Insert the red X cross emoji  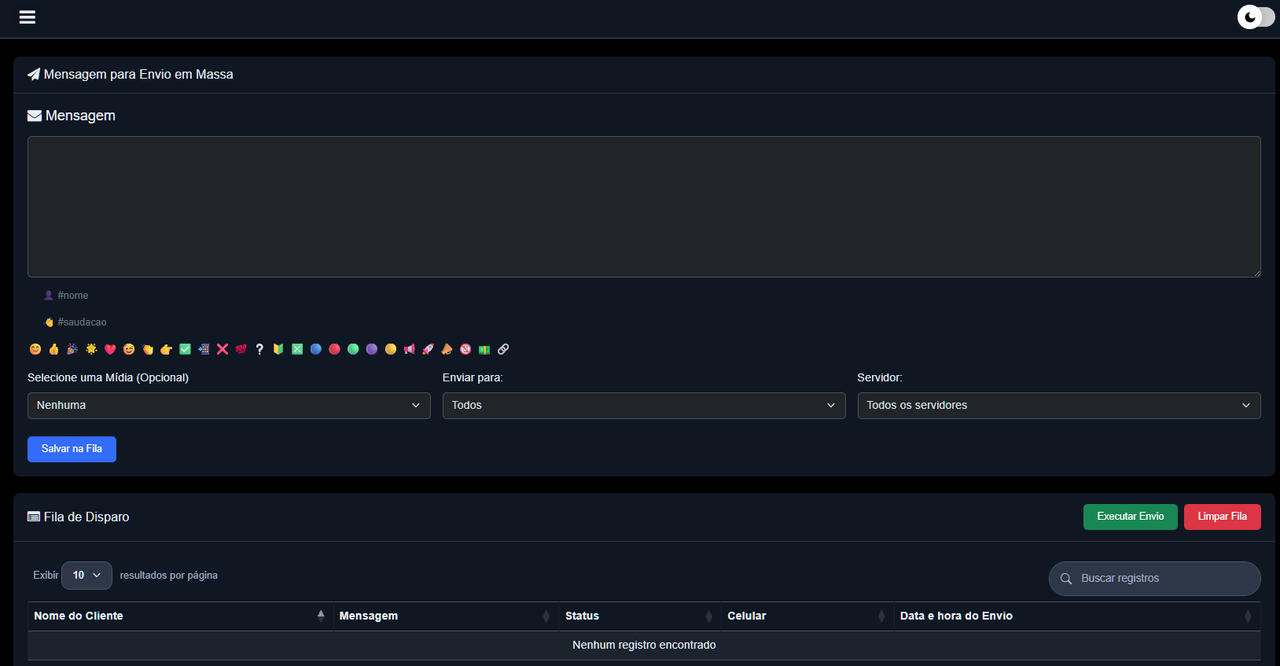click(222, 349)
